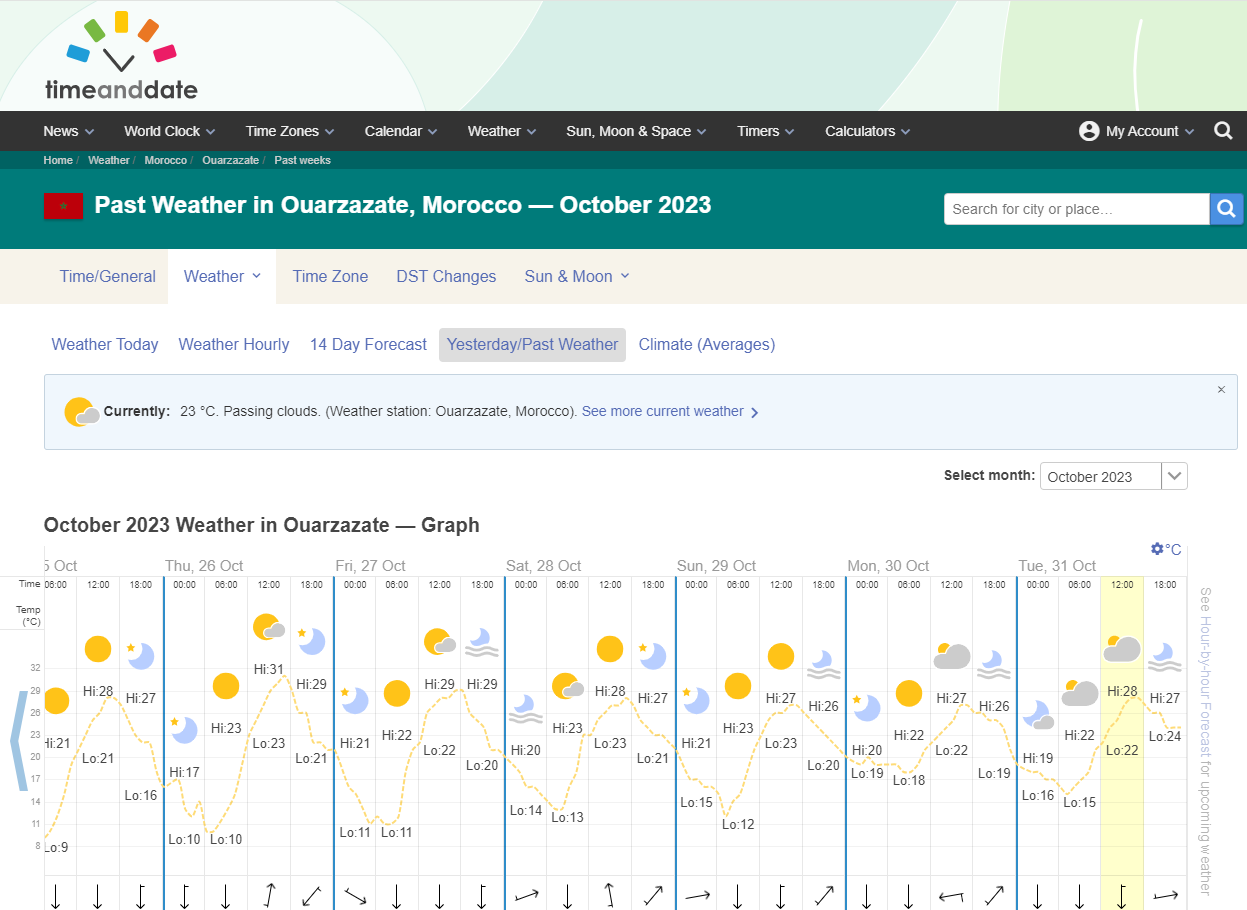Dismiss the current weather notice box

click(x=1221, y=390)
